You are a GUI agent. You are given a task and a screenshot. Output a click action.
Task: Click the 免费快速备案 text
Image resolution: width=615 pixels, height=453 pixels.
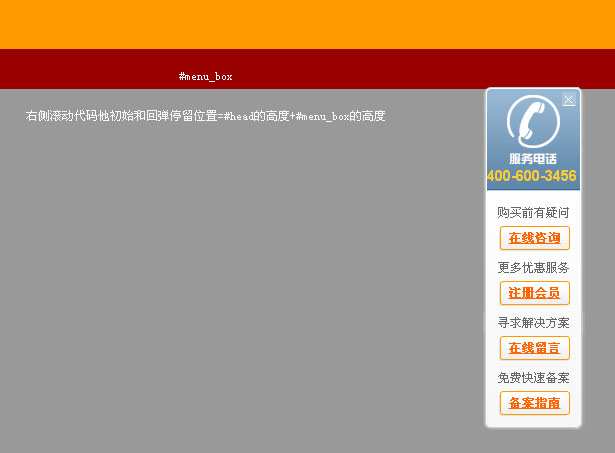coord(533,378)
